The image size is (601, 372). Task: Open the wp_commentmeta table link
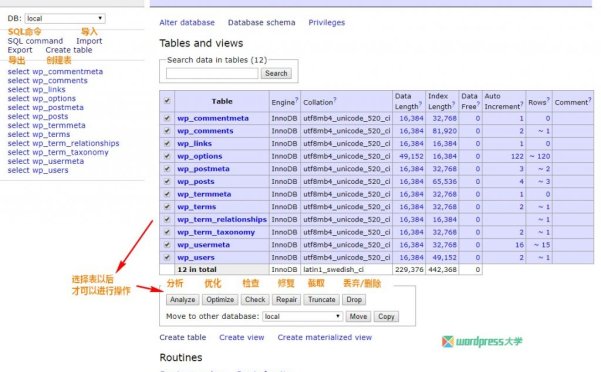pos(213,118)
